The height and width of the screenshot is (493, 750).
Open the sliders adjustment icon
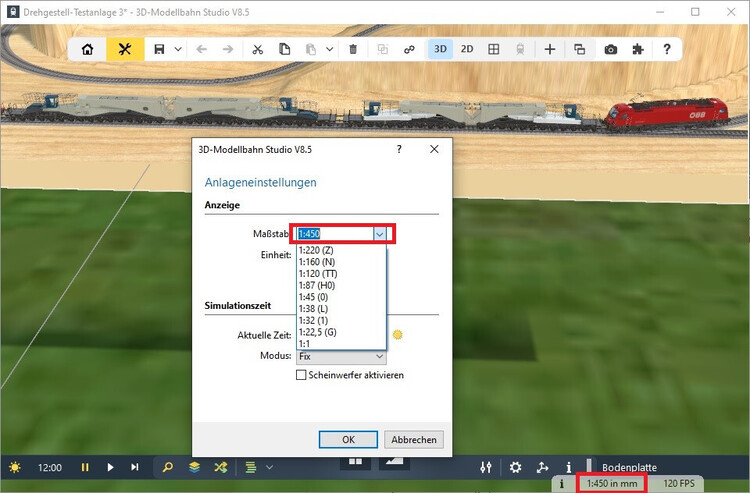click(486, 467)
